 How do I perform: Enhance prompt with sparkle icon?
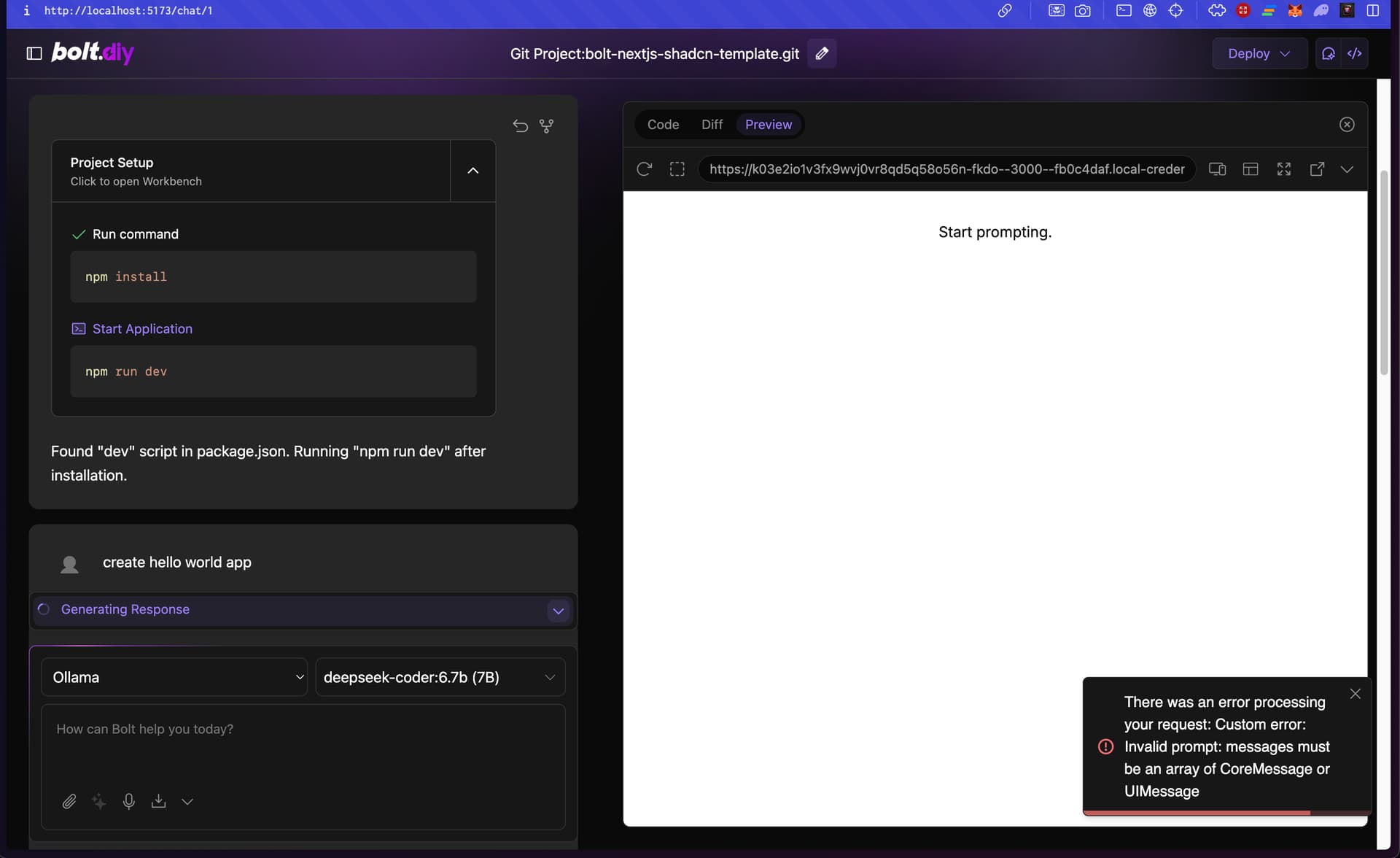(x=99, y=801)
